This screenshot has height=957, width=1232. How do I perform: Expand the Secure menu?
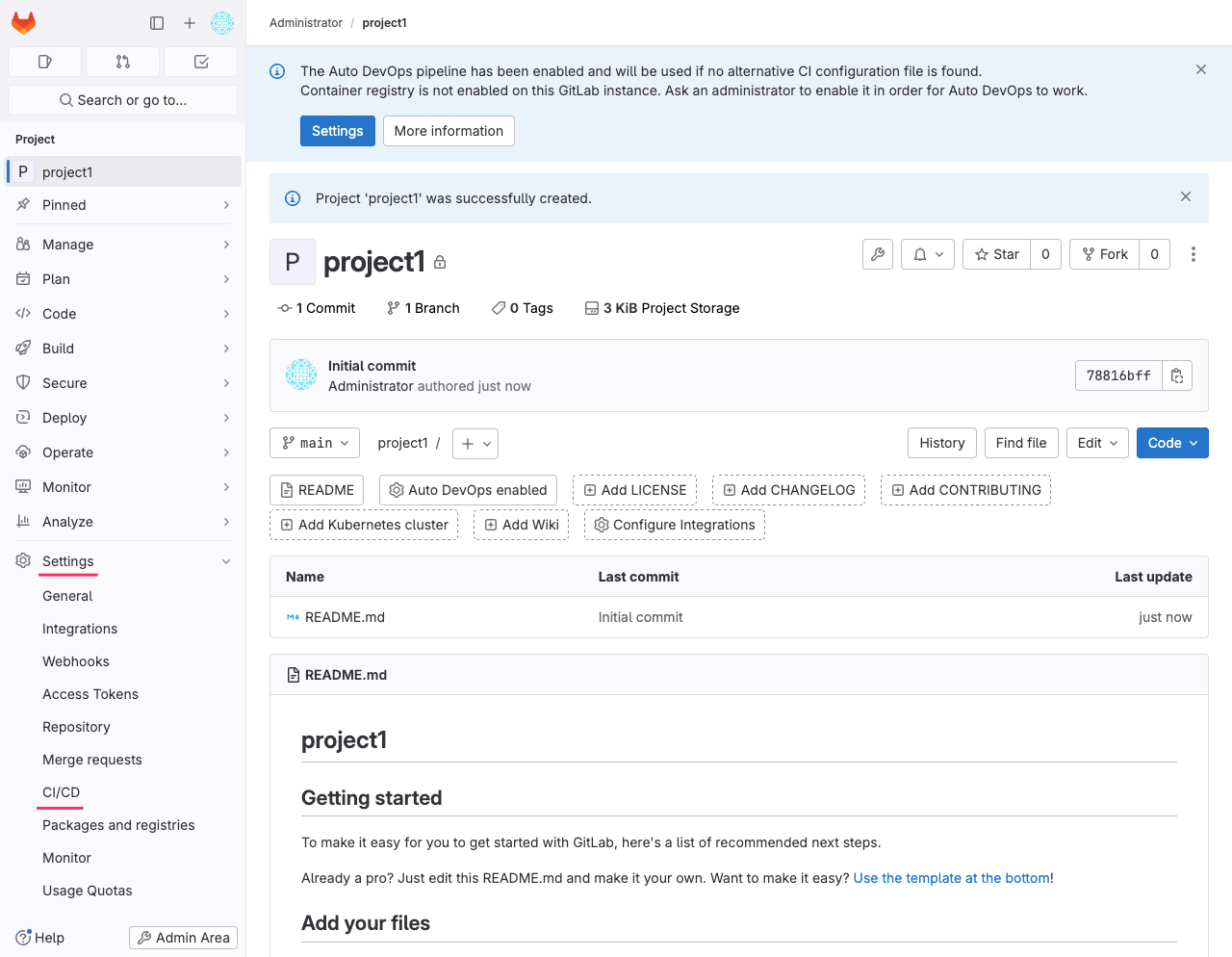click(x=123, y=383)
